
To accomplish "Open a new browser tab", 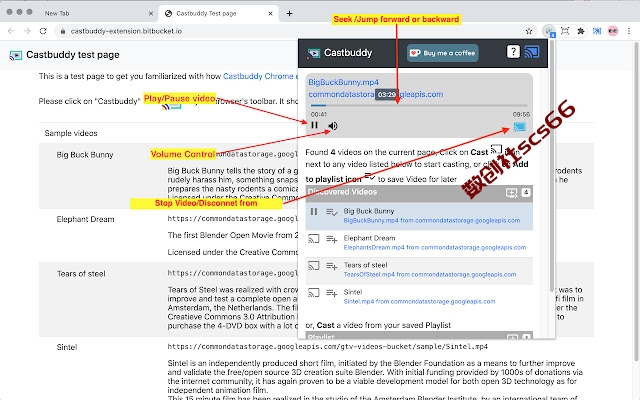I will pos(289,13).
